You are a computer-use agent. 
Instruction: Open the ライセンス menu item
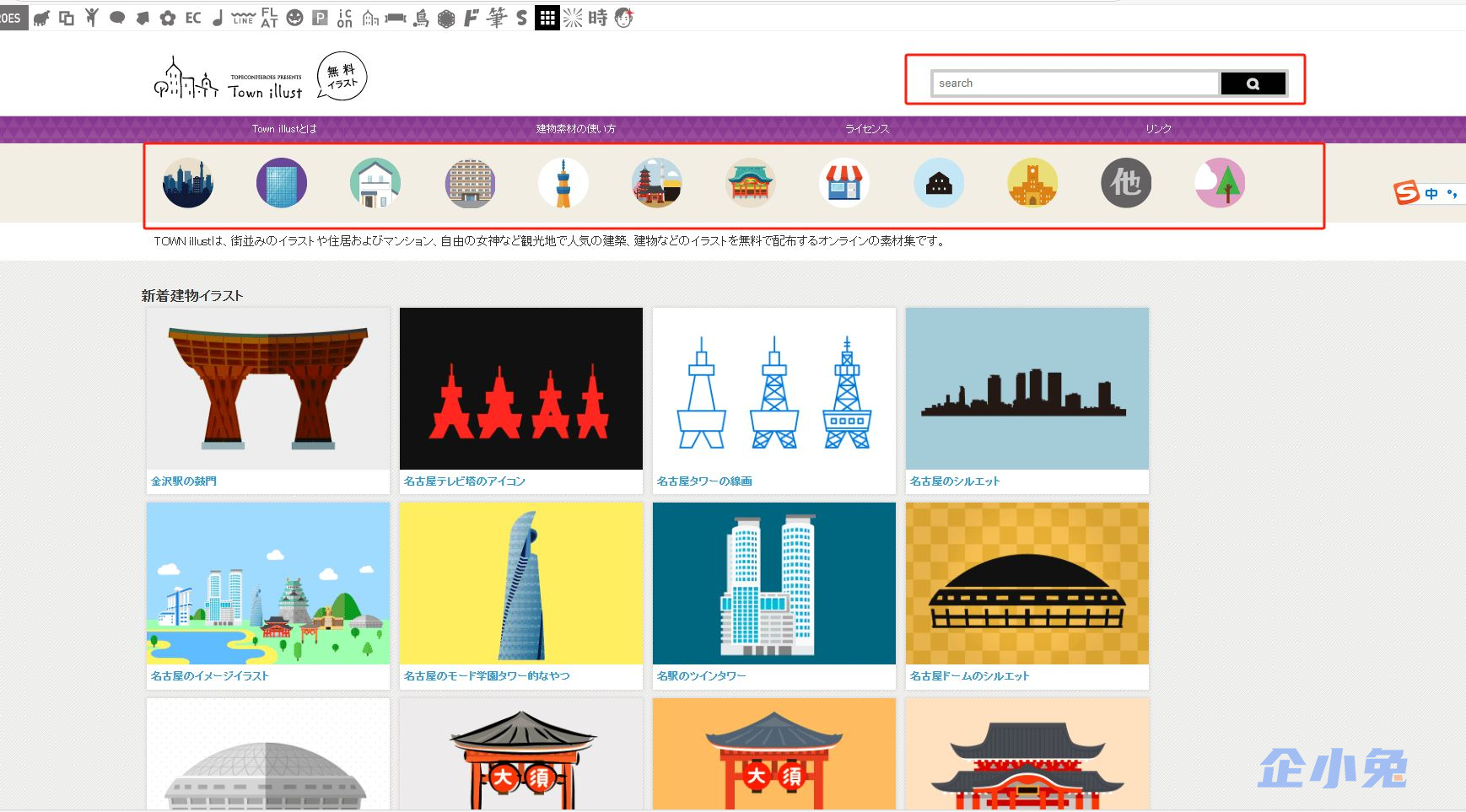click(867, 129)
